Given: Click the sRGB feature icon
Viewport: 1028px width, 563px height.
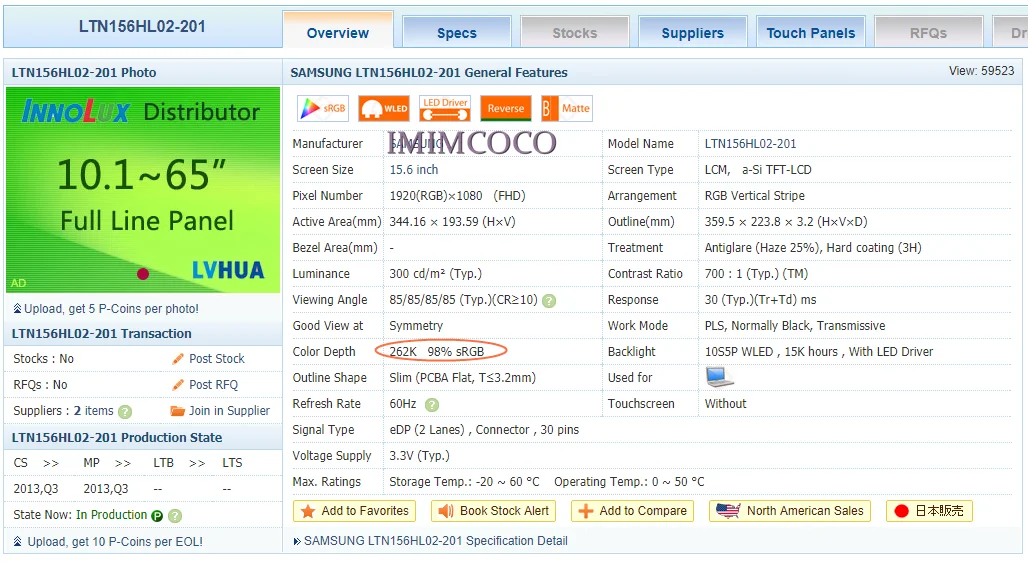Looking at the screenshot, I should [323, 109].
